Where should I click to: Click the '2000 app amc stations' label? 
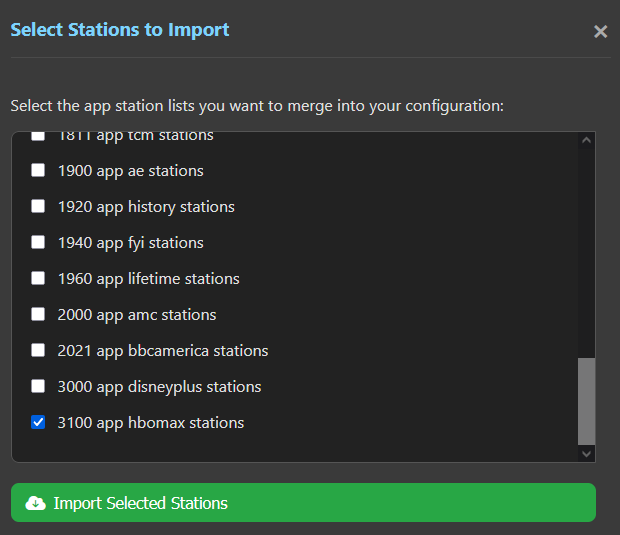(137, 315)
